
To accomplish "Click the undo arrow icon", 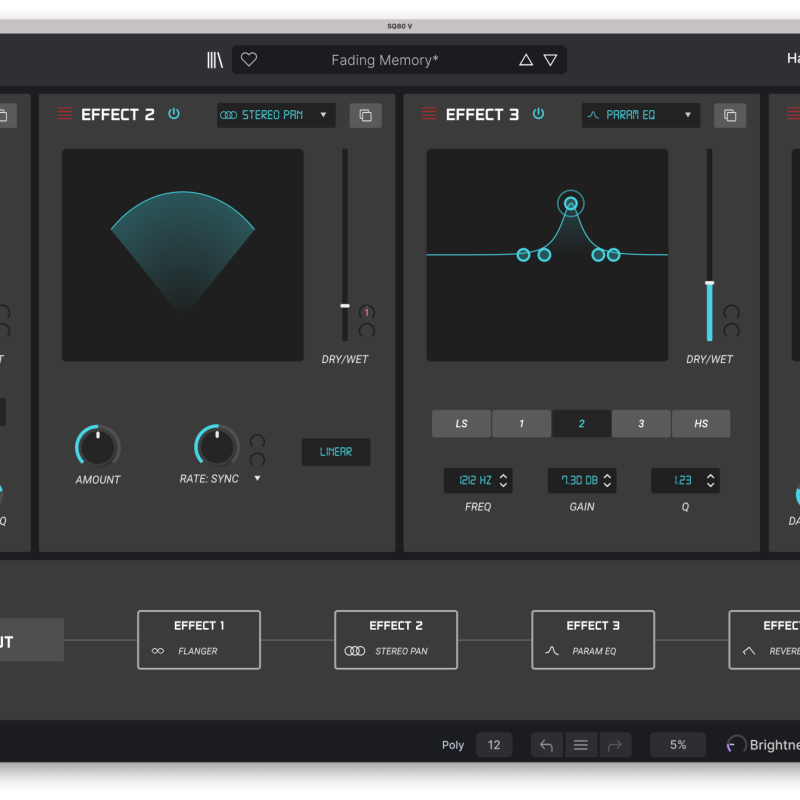I will 547,745.
